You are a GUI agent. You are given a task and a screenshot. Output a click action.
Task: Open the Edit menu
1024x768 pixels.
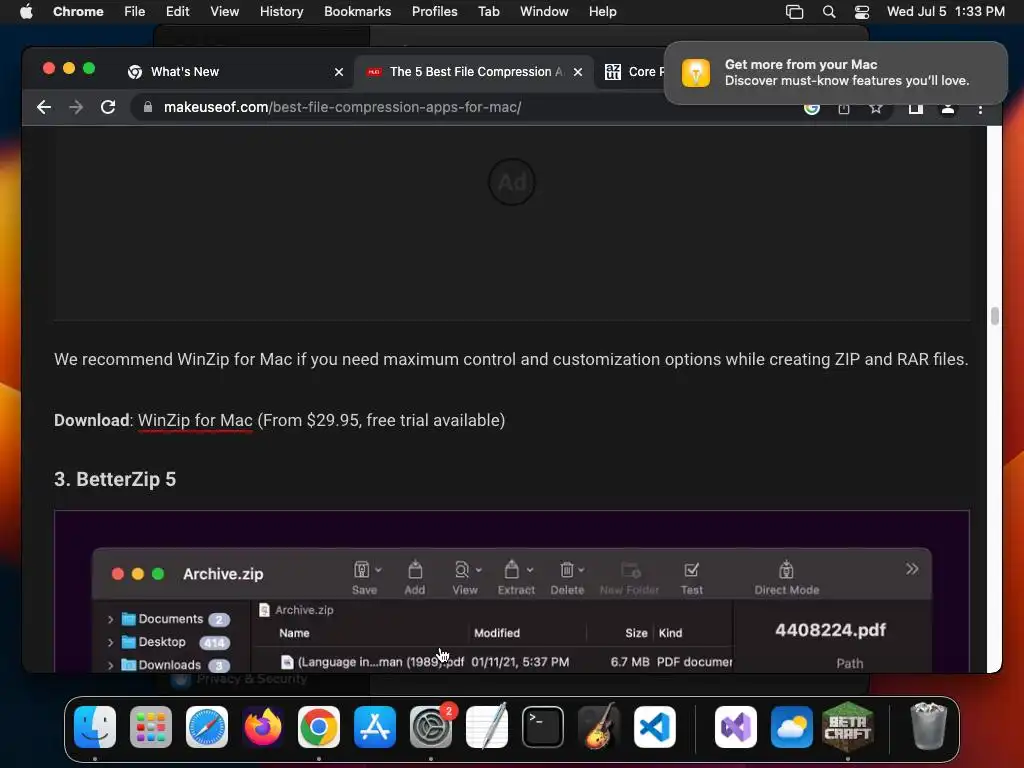(x=178, y=12)
